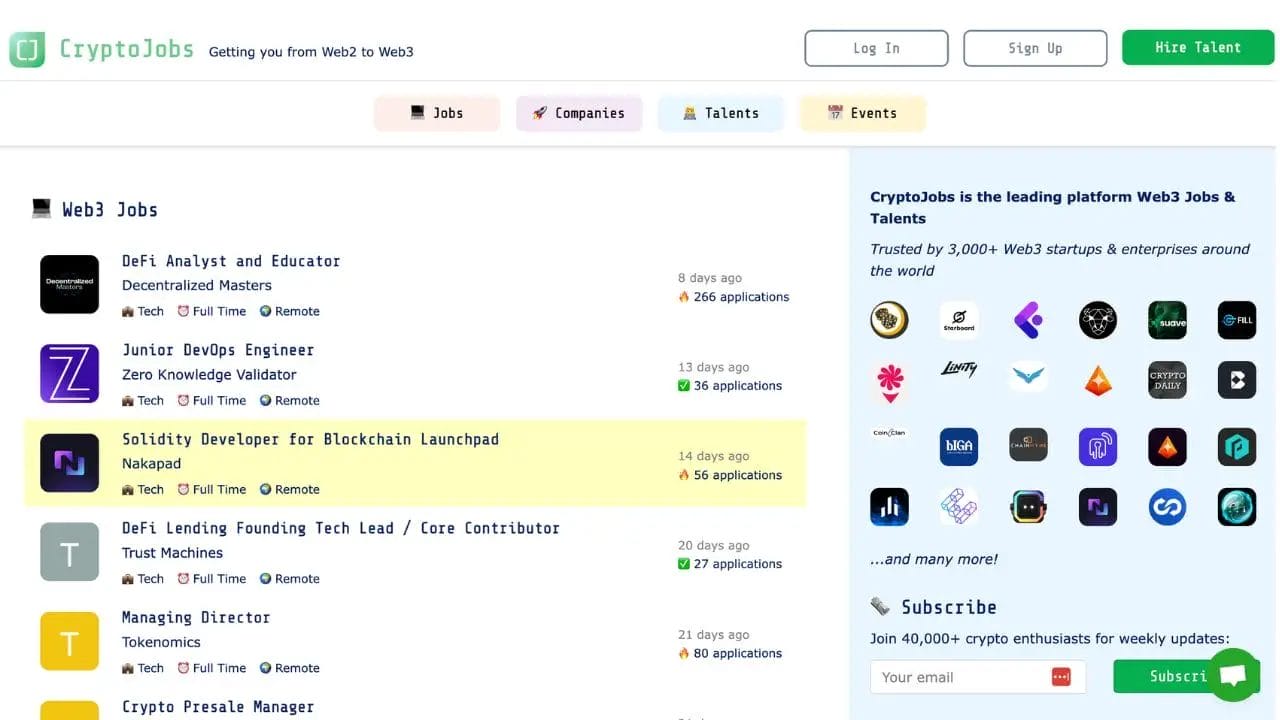This screenshot has height=720, width=1280.
Task: Click the Sign Up button
Action: (x=1035, y=48)
